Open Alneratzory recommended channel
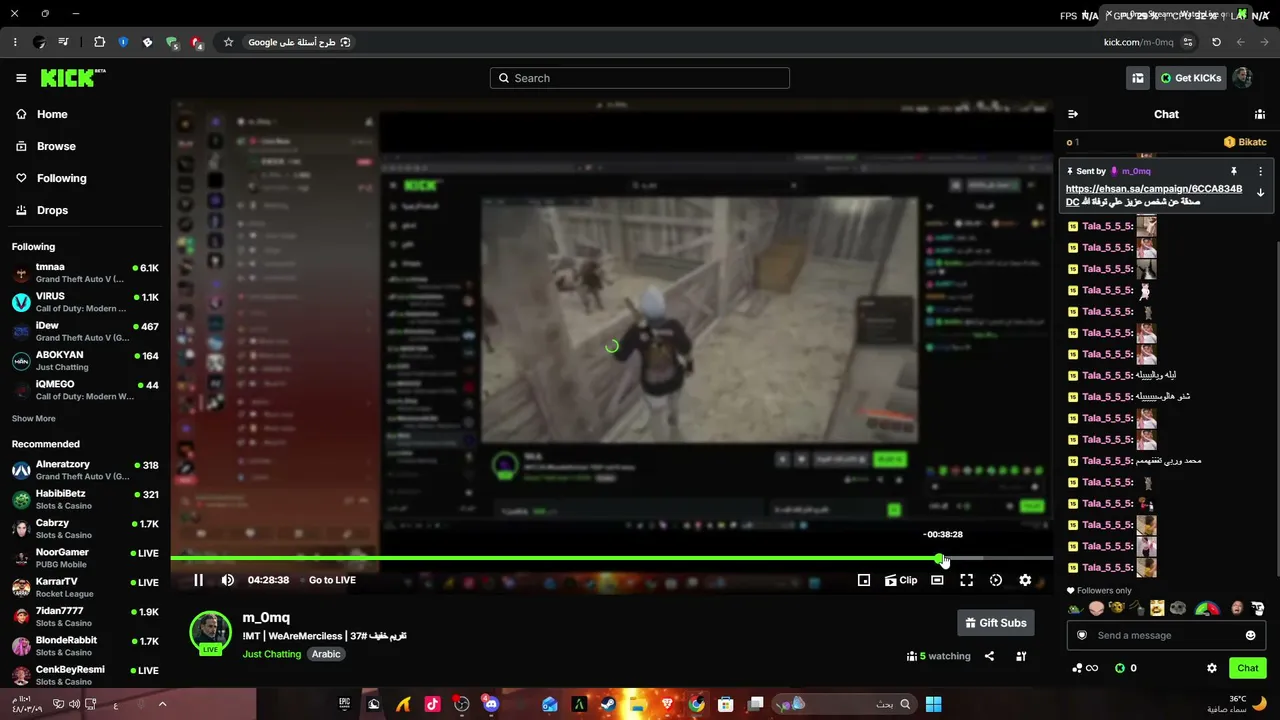Viewport: 1280px width, 720px height. [x=85, y=470]
